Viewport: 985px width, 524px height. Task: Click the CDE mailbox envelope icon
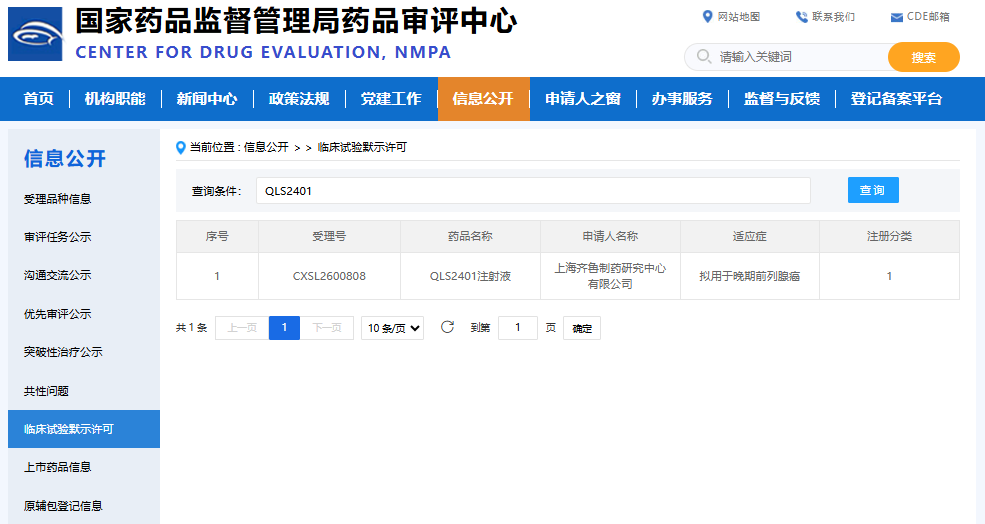pyautogui.click(x=896, y=18)
